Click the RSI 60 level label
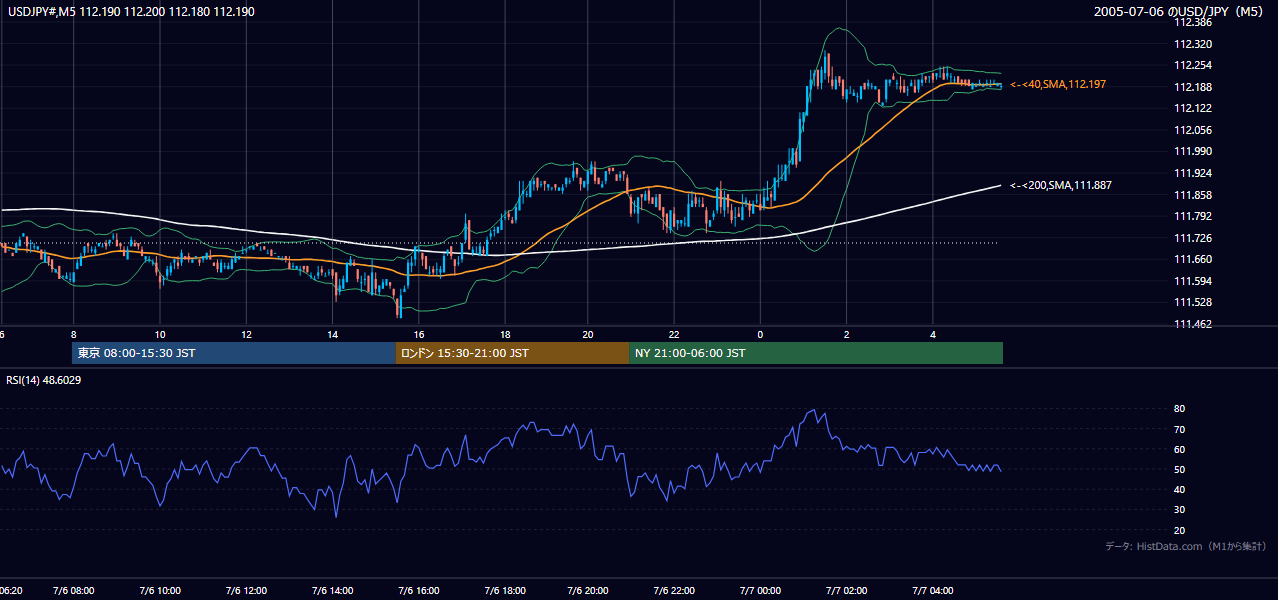The width and height of the screenshot is (1278, 600). 1179,449
